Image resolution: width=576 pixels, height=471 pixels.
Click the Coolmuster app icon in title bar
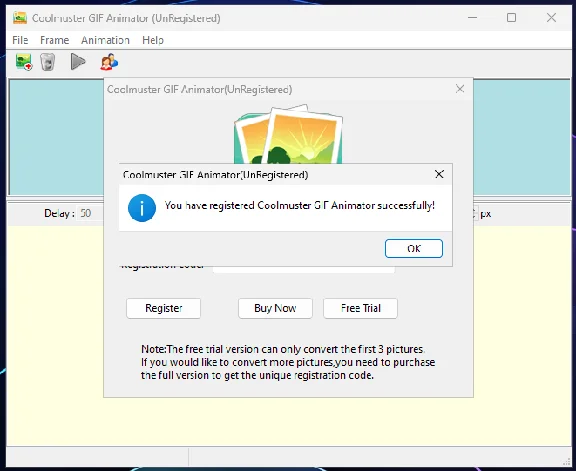(x=20, y=18)
